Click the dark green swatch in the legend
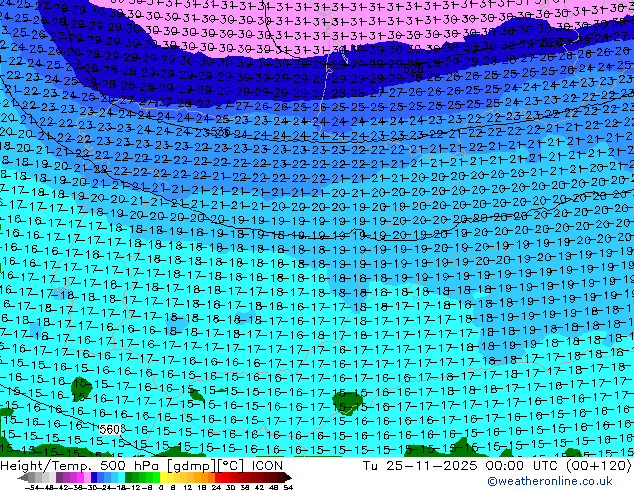The image size is (634, 490). 129,477
